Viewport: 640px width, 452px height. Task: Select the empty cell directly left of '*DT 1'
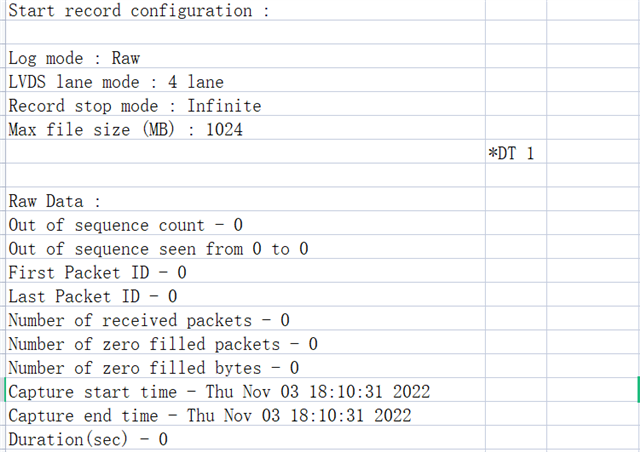(x=240, y=153)
